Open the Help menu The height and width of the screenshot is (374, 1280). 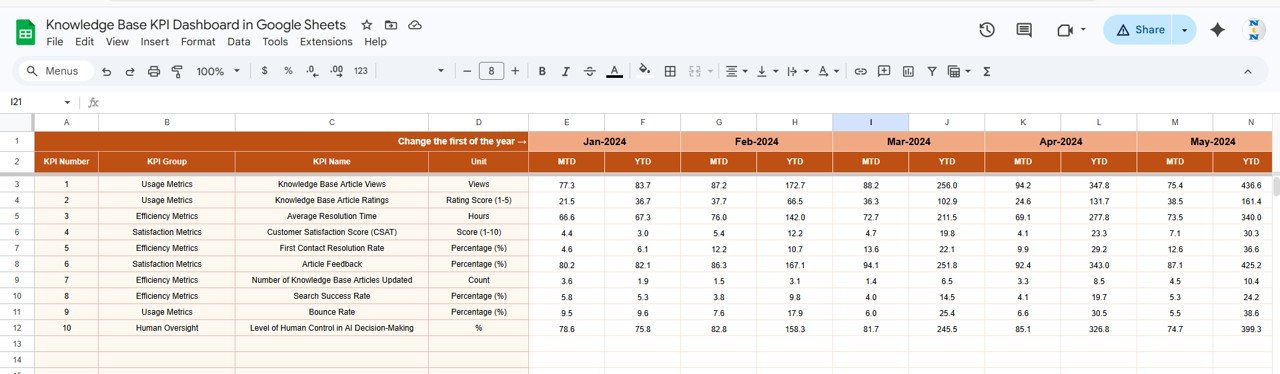[375, 42]
